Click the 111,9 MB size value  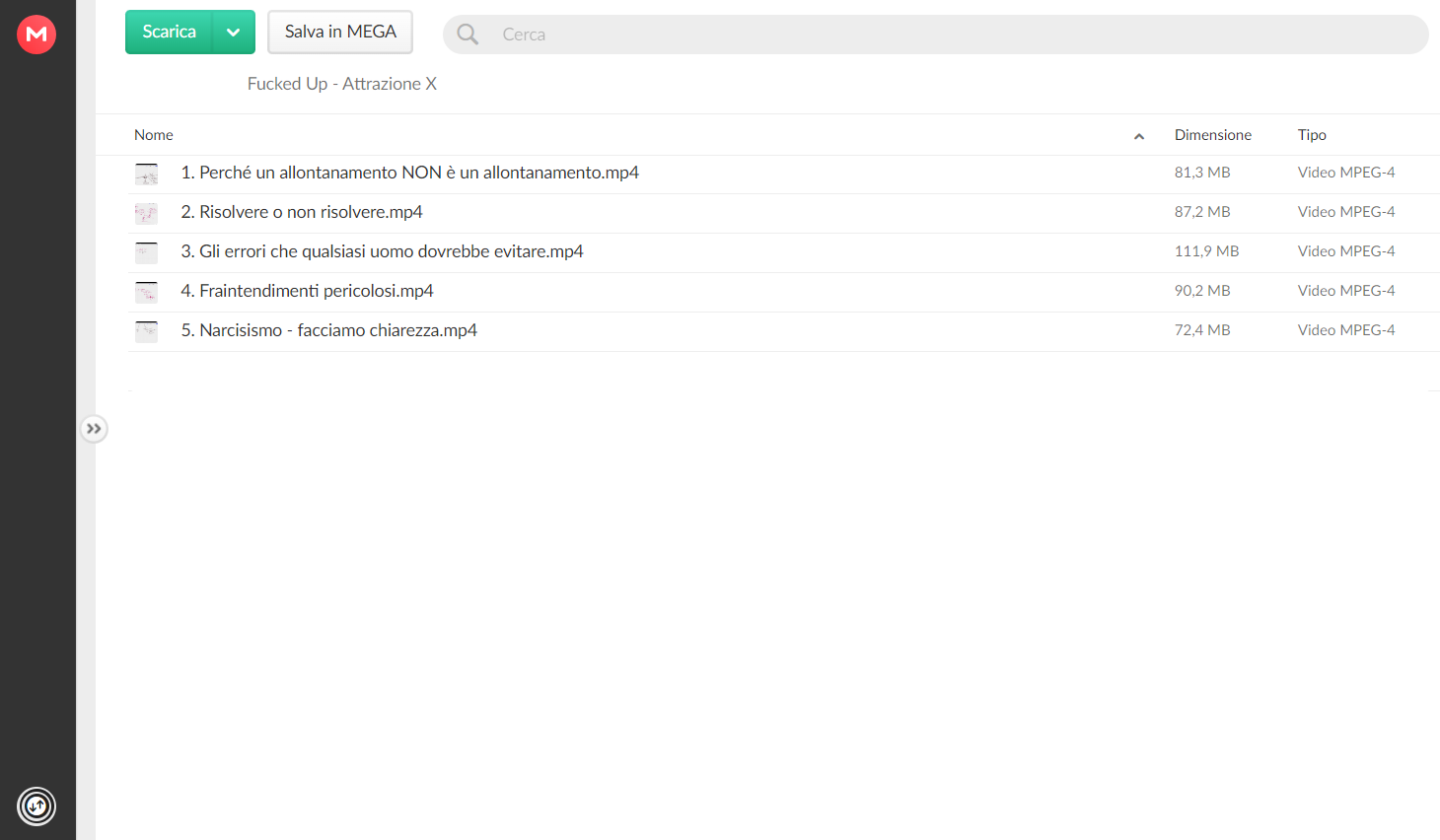[1206, 251]
